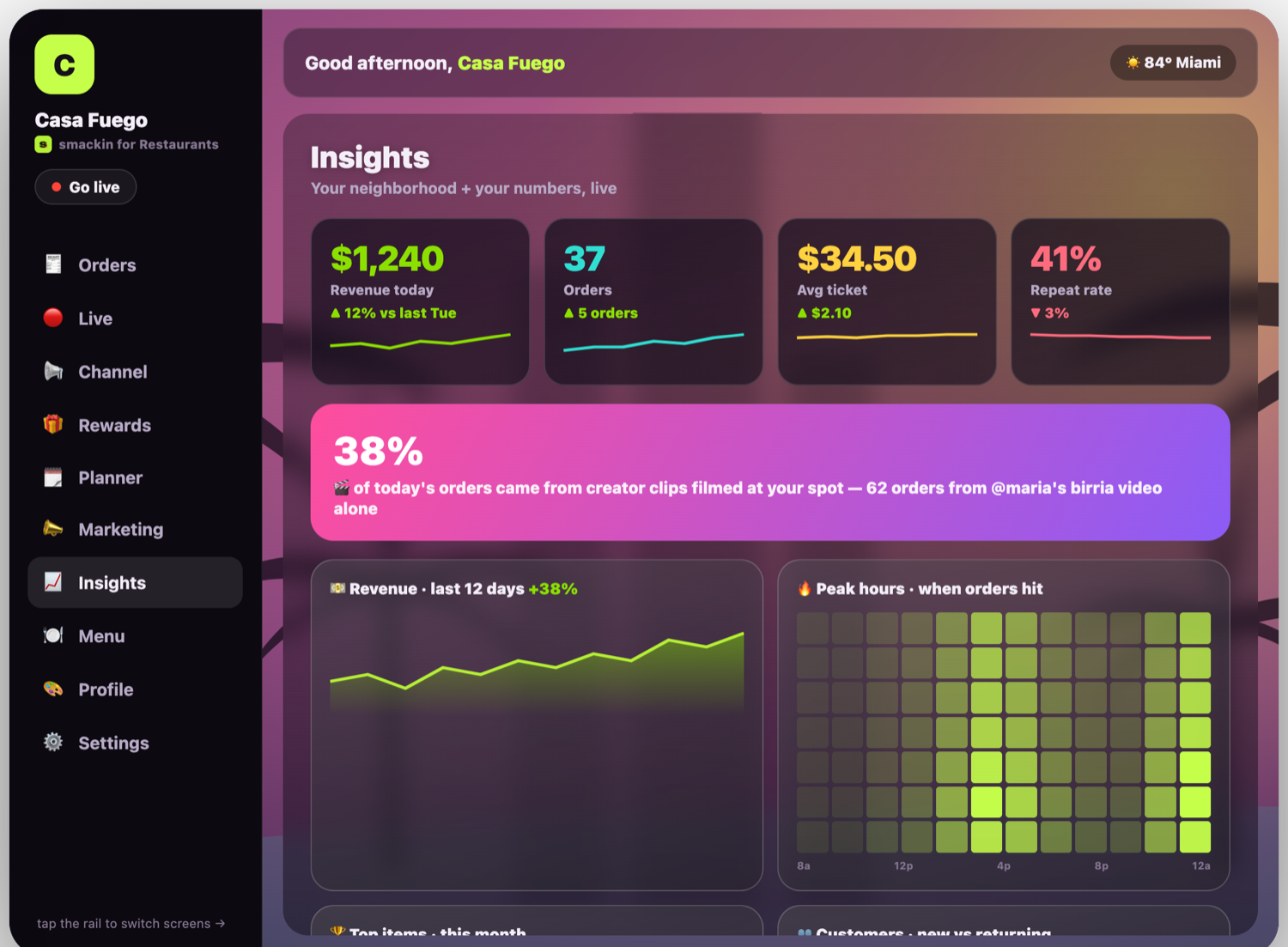
Task: Click '12% vs last Tue' text
Action: point(400,313)
